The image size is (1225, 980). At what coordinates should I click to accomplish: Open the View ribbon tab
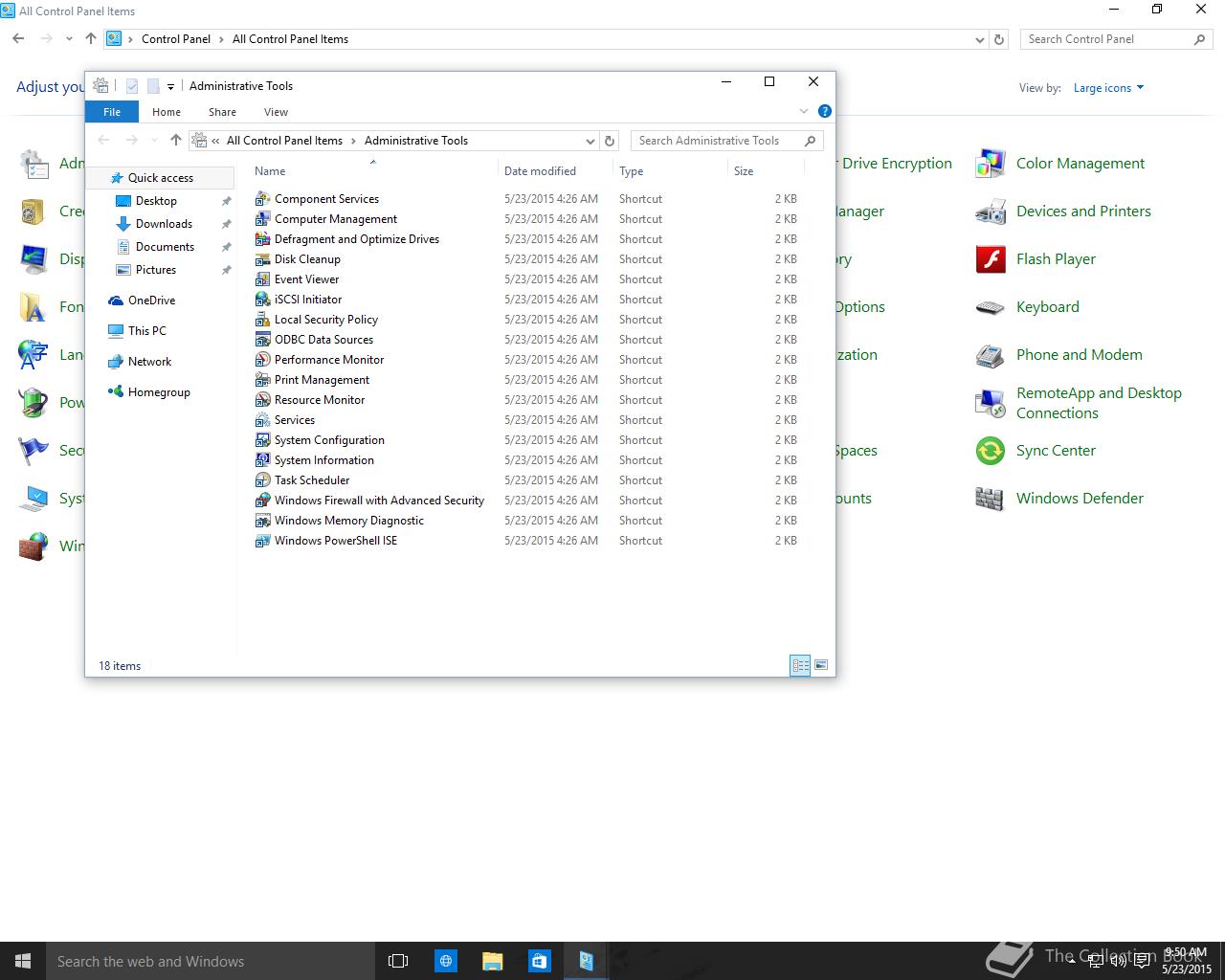tap(276, 112)
